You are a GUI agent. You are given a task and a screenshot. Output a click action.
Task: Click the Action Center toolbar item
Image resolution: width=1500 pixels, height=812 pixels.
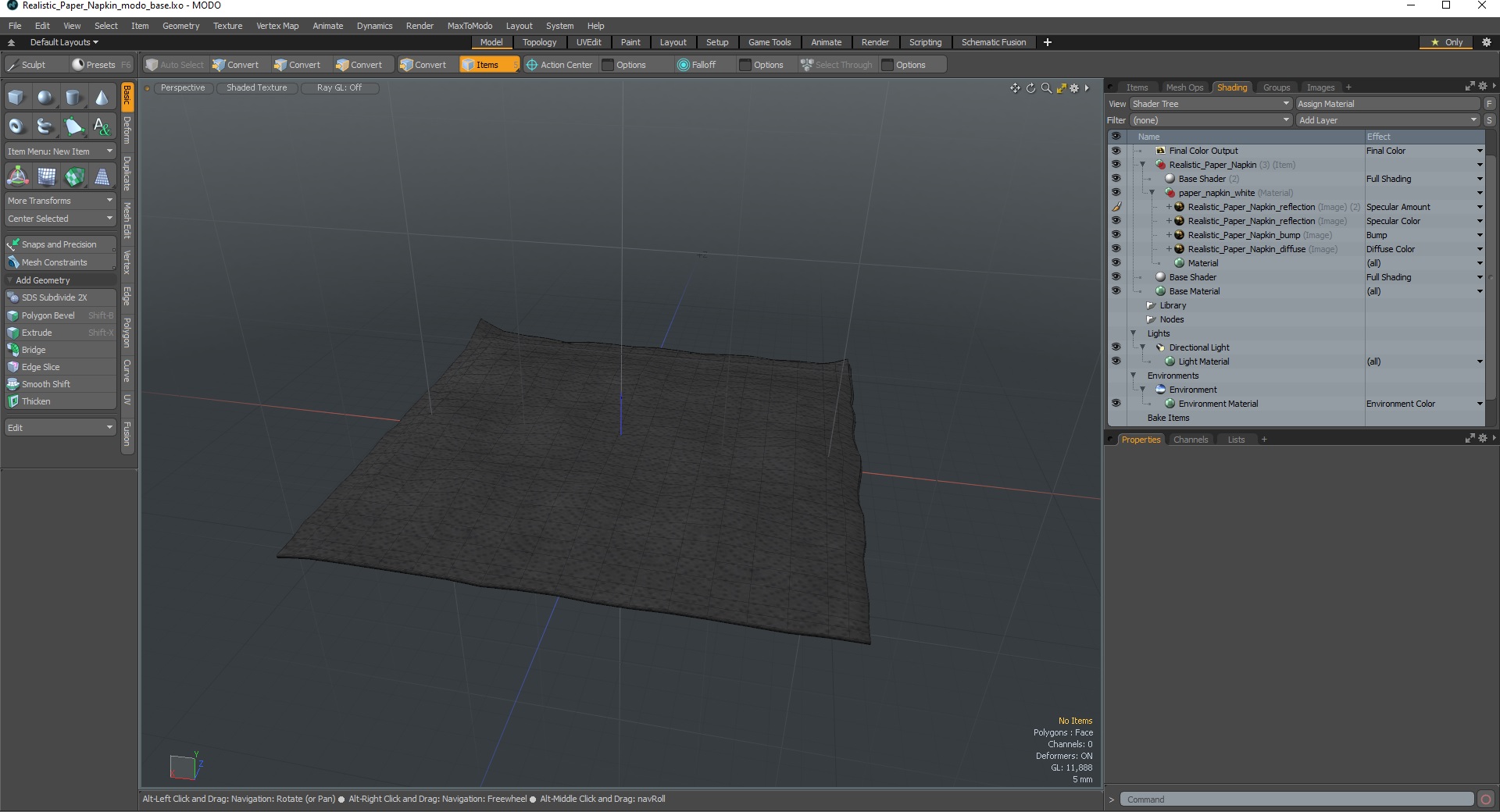pos(559,65)
